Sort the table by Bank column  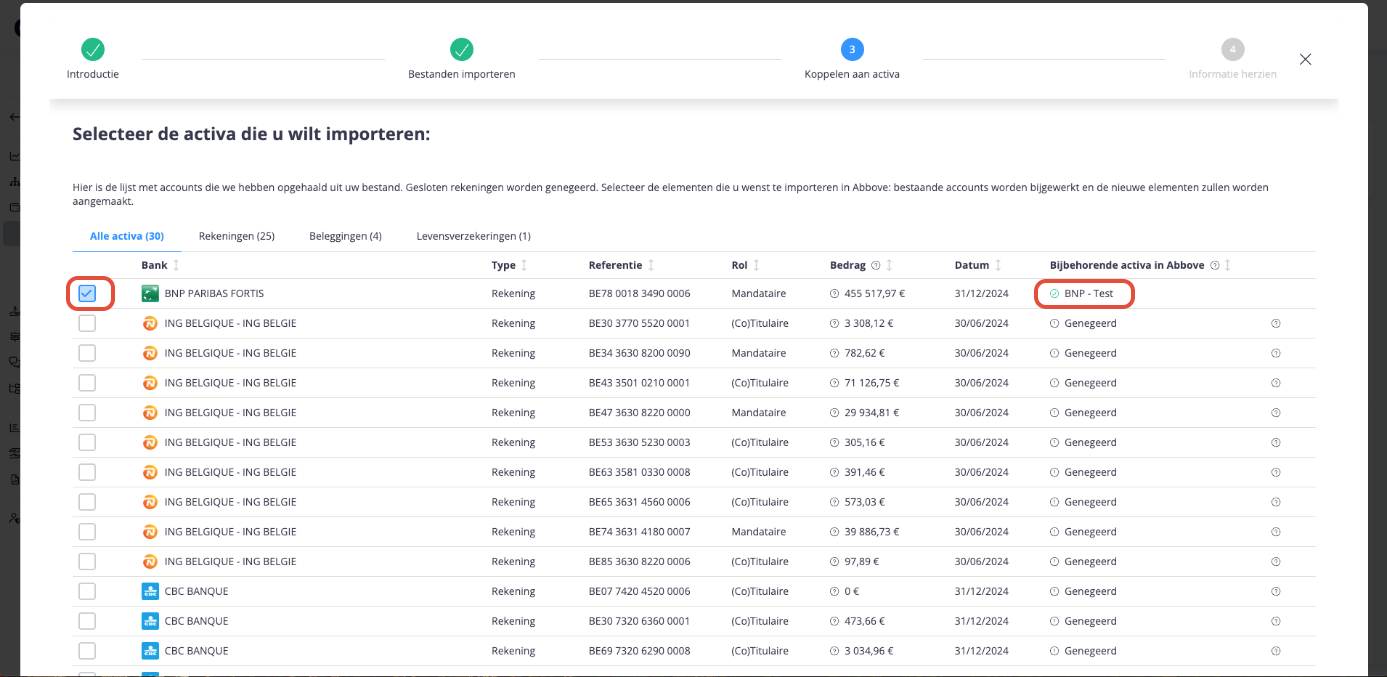point(177,265)
